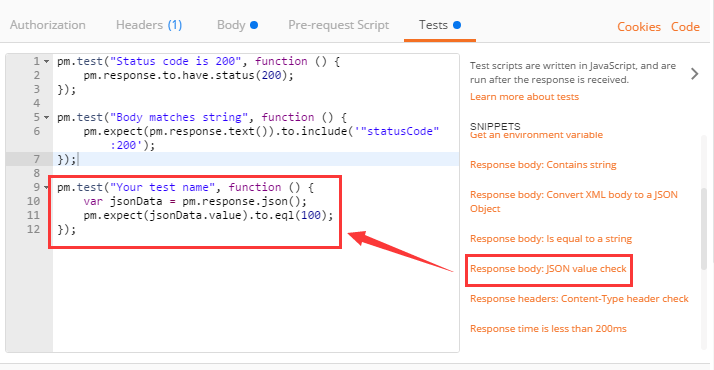Open the Code link

click(685, 27)
